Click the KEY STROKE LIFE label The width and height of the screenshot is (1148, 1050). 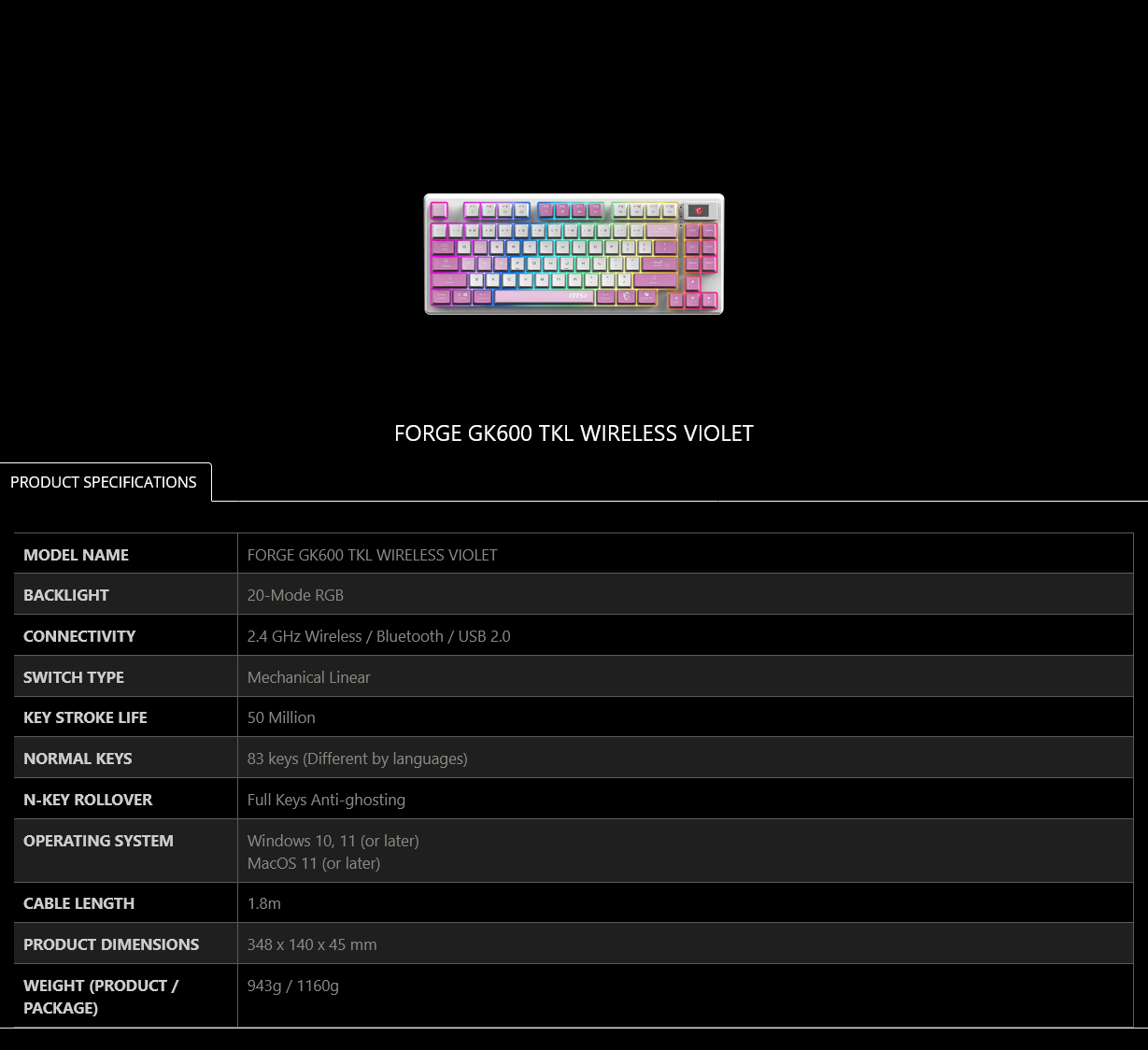coord(85,717)
